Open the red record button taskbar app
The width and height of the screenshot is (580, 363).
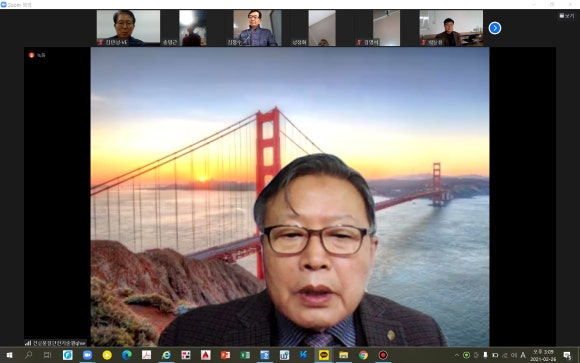[383, 355]
